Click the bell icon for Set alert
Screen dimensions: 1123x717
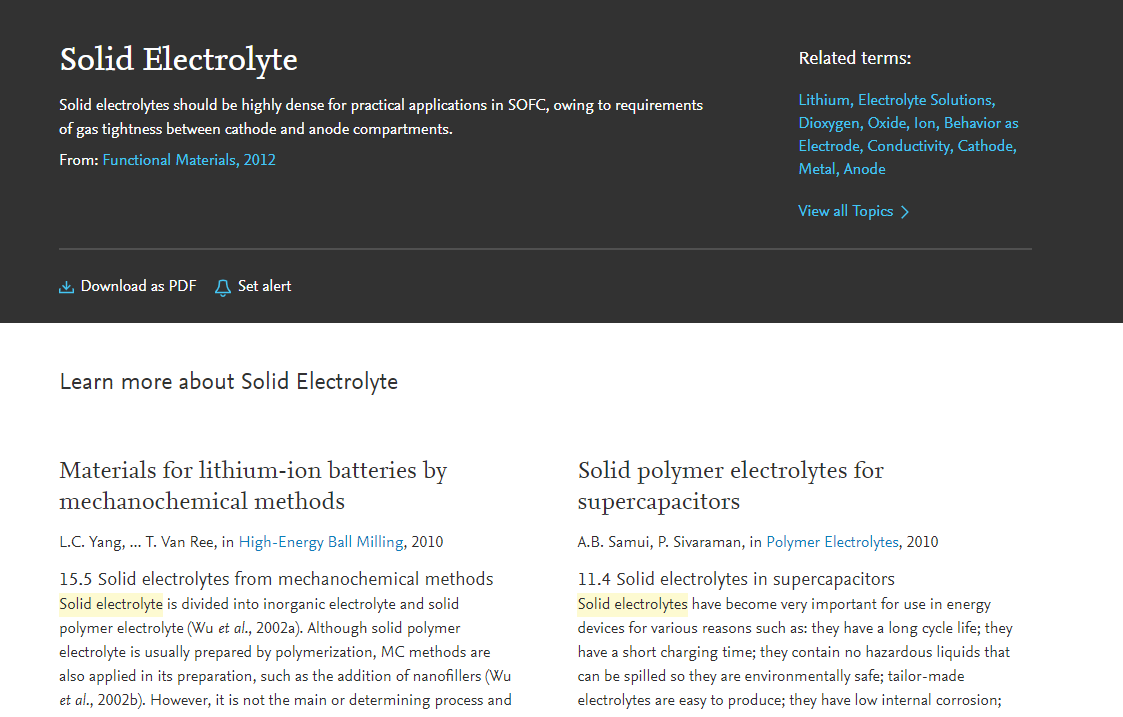[x=223, y=288]
